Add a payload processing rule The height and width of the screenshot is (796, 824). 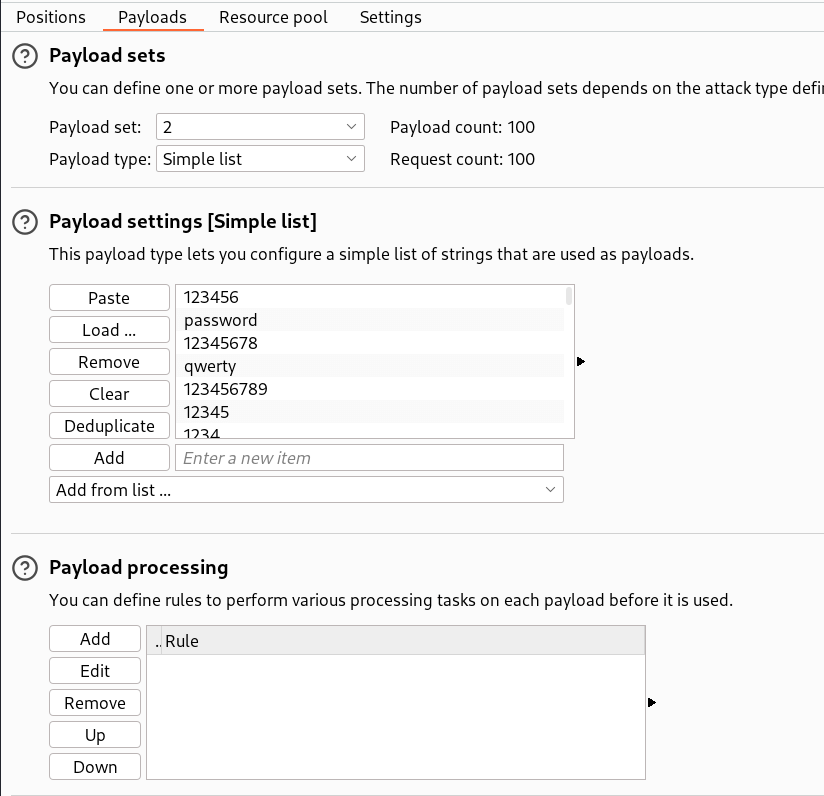(x=94, y=638)
